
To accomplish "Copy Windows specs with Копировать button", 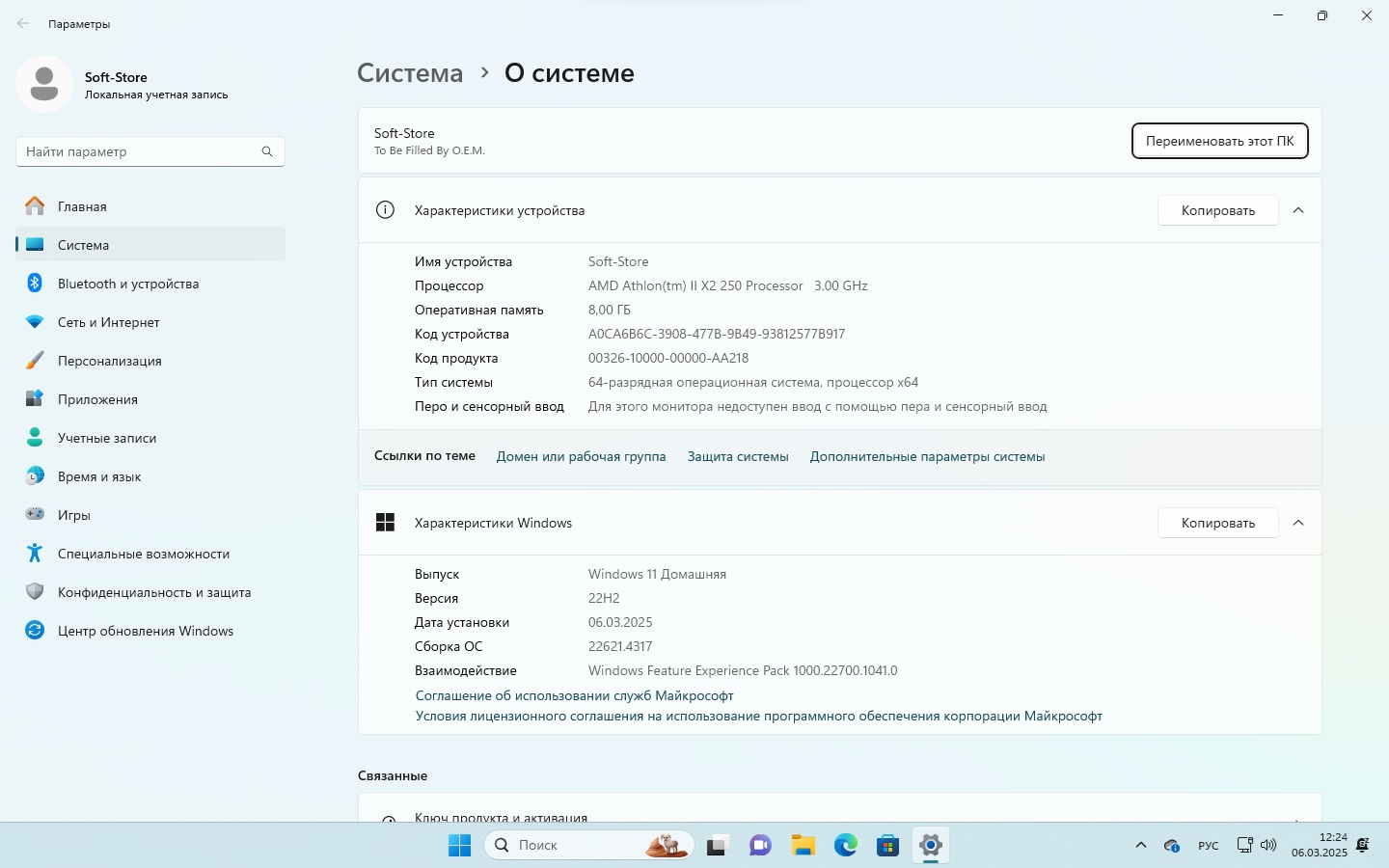I will tap(1218, 523).
